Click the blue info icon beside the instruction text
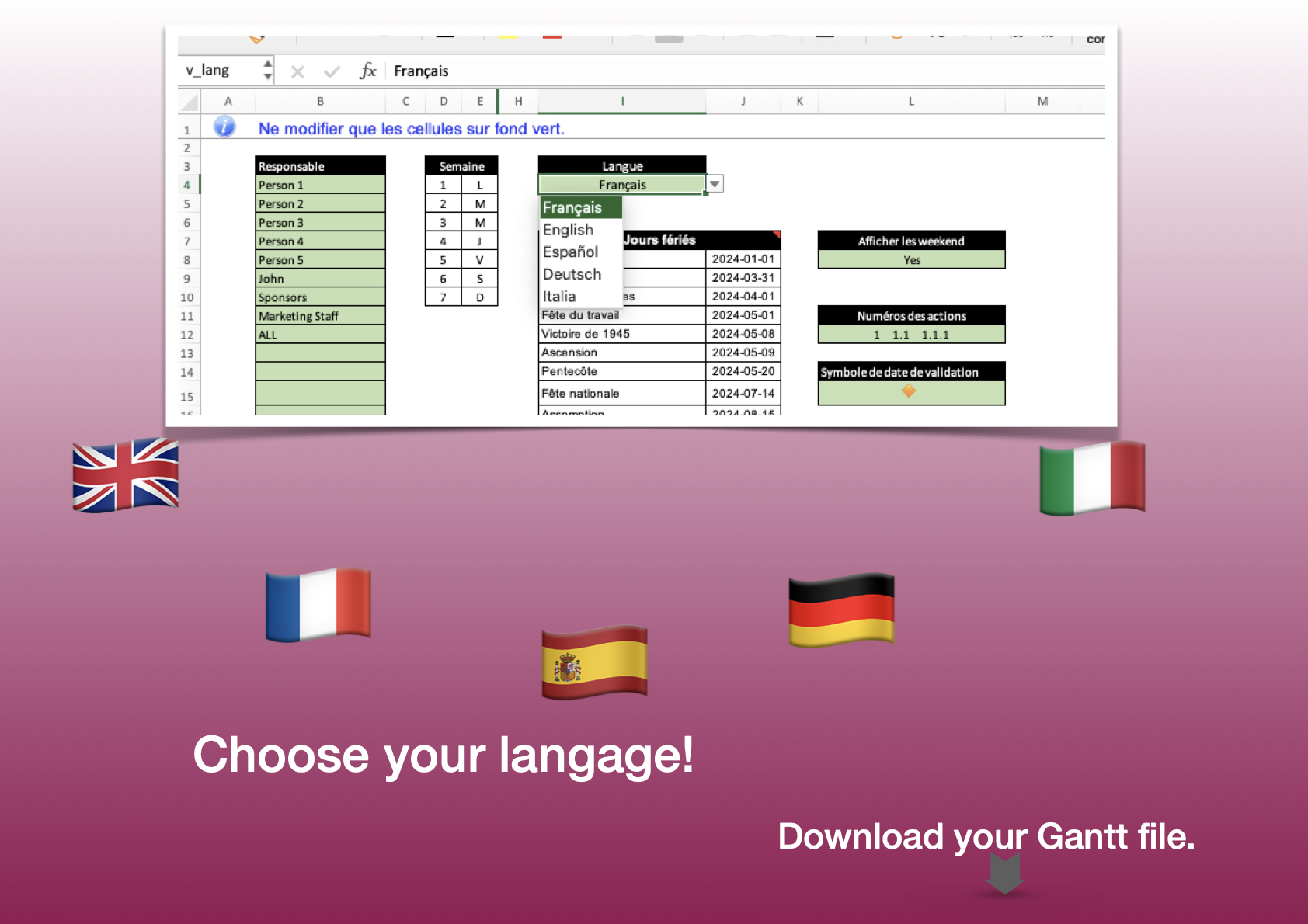This screenshot has width=1308, height=924. click(x=224, y=127)
